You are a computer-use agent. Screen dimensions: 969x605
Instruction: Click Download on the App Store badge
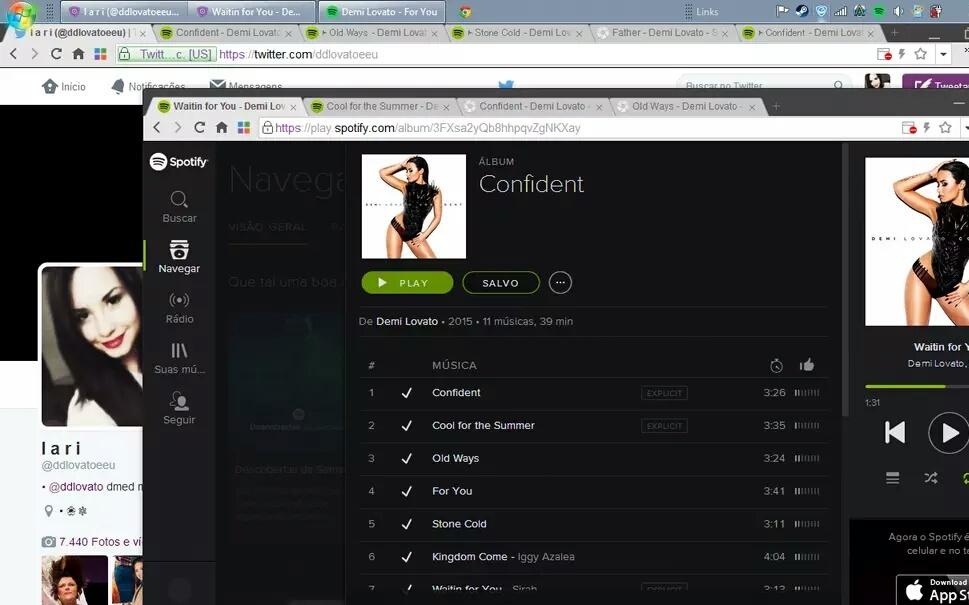(x=933, y=590)
